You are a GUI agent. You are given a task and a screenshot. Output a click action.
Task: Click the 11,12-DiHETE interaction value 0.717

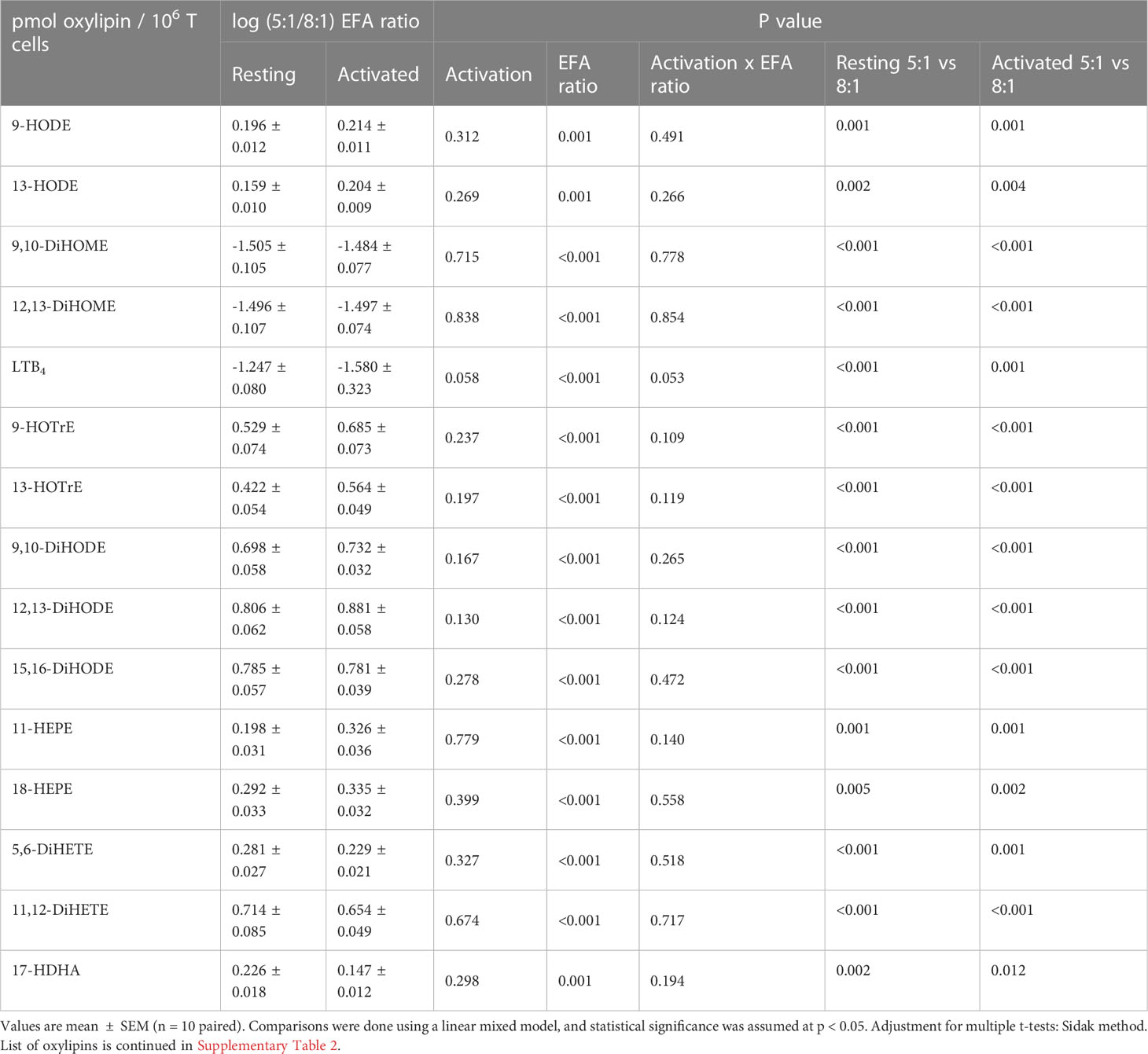pyautogui.click(x=668, y=920)
